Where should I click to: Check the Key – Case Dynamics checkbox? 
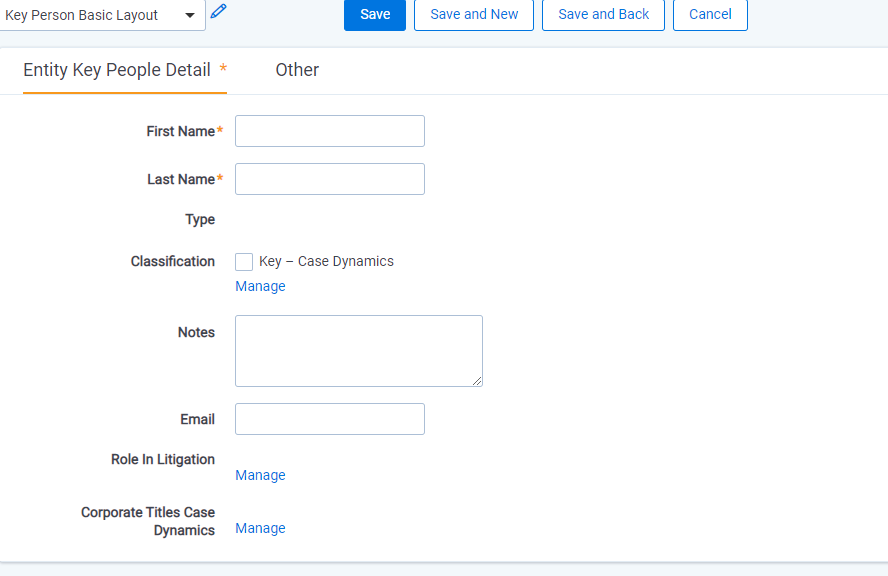tap(244, 262)
